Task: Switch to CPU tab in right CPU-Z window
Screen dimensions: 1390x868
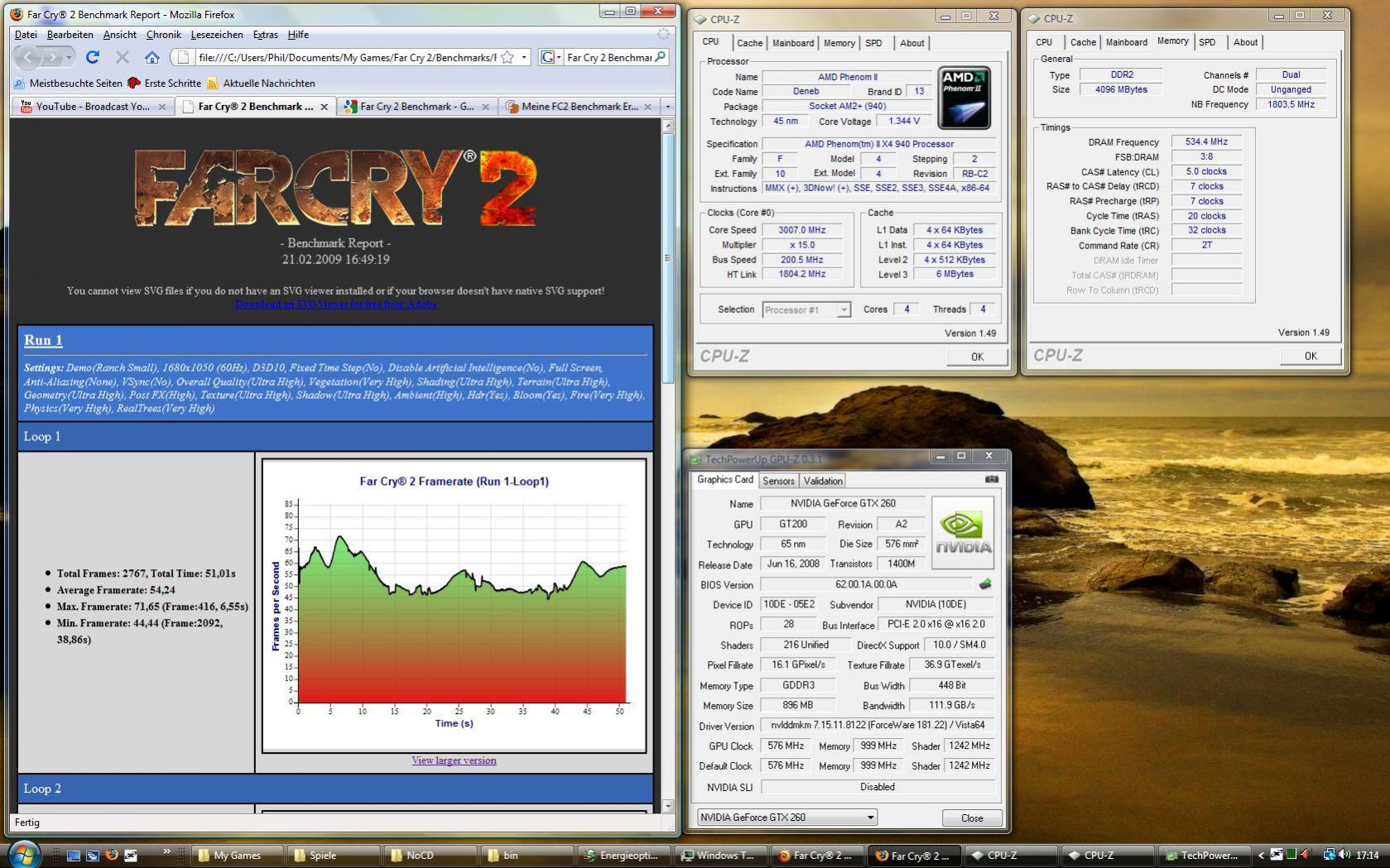Action: pyautogui.click(x=1044, y=42)
